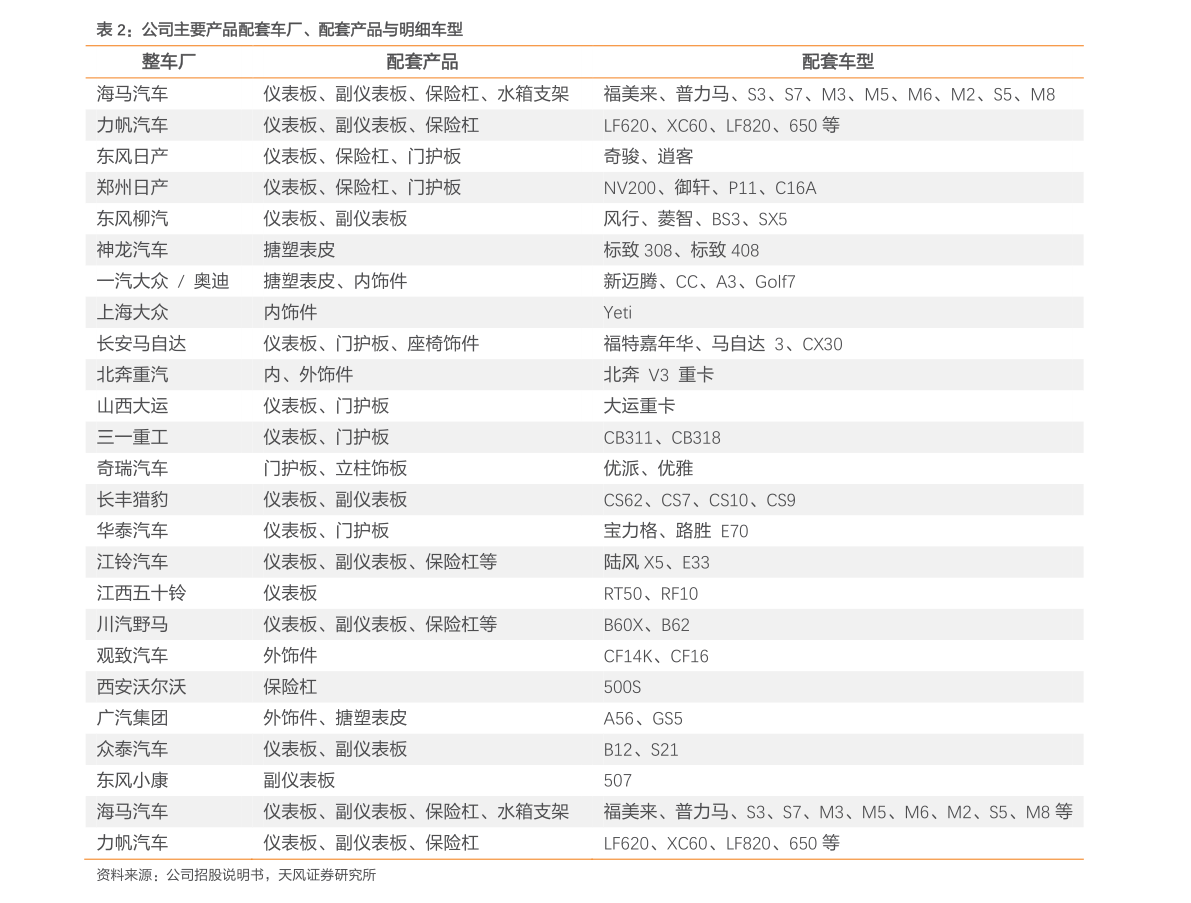Select the 东风小康 manufacturer cell

132,779
